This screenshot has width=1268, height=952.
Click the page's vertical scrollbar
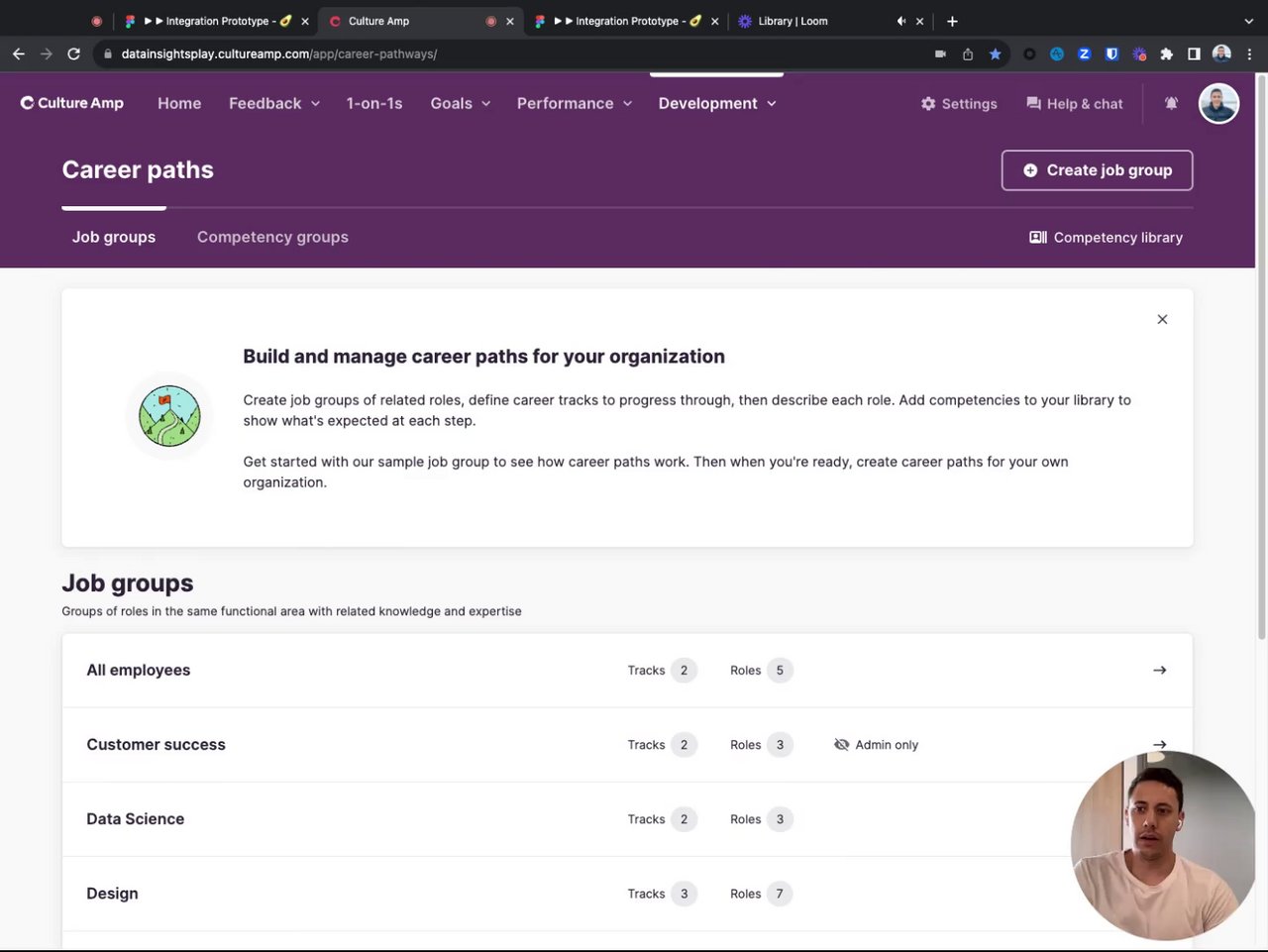(1261, 357)
